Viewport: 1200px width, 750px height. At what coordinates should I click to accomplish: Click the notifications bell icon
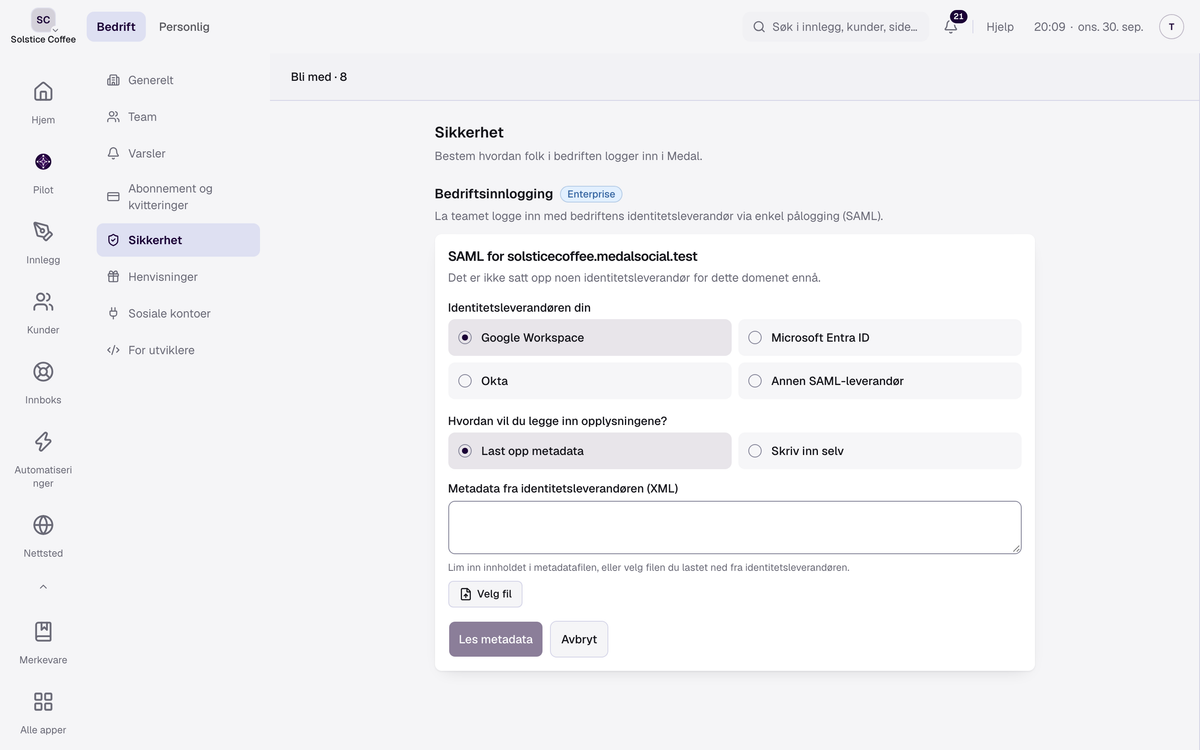951,27
